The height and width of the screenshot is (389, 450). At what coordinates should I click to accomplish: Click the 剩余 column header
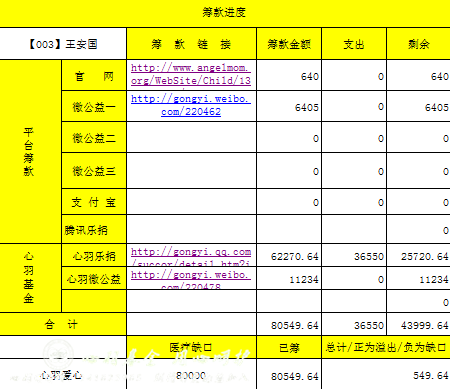[419, 44]
